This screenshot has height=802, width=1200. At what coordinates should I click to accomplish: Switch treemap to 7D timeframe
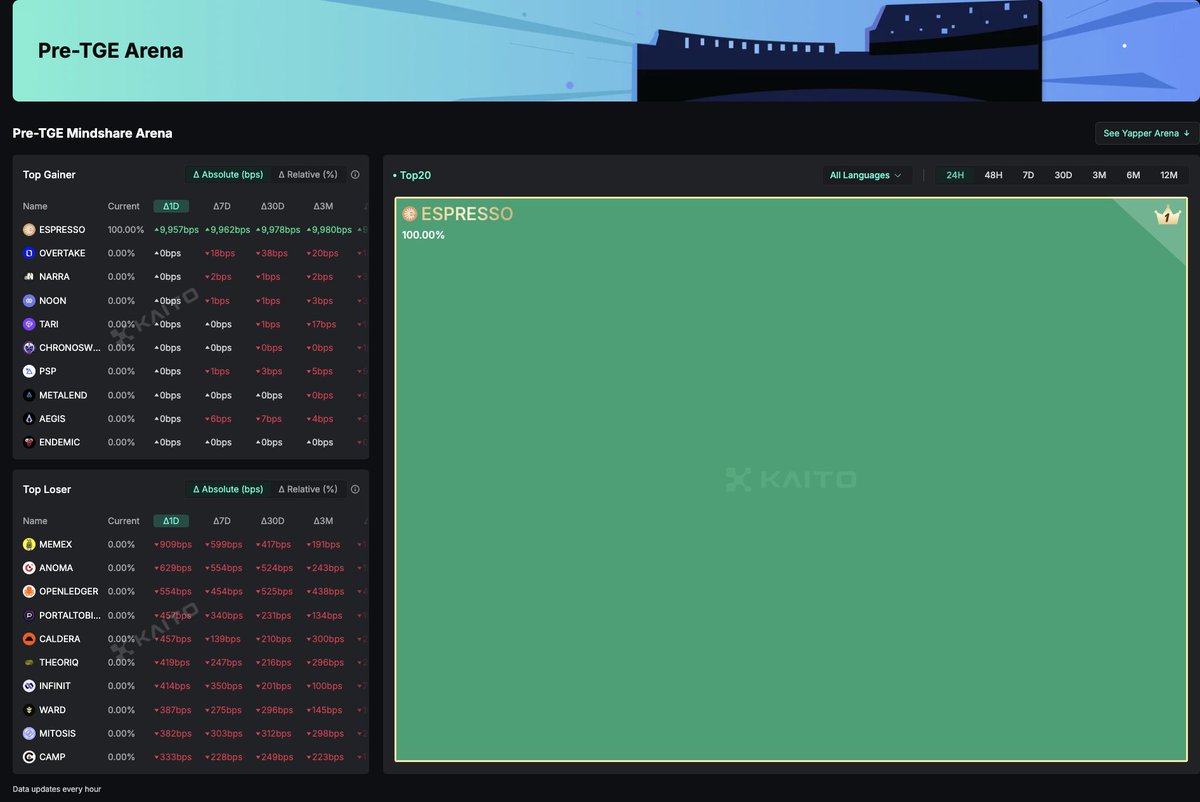1028,175
